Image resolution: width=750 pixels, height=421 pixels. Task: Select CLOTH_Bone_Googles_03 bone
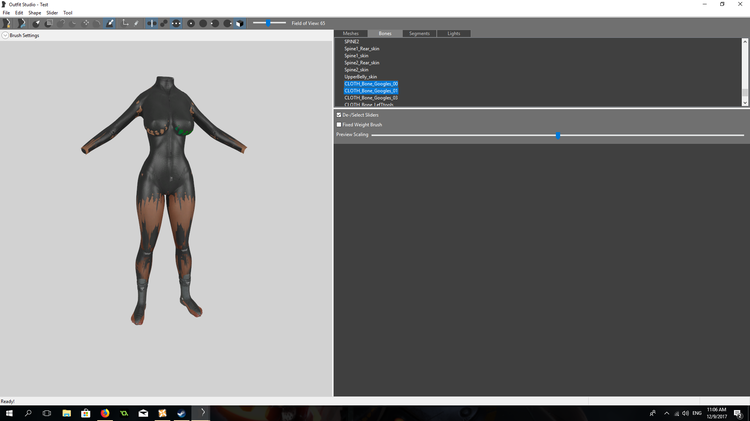(371, 98)
